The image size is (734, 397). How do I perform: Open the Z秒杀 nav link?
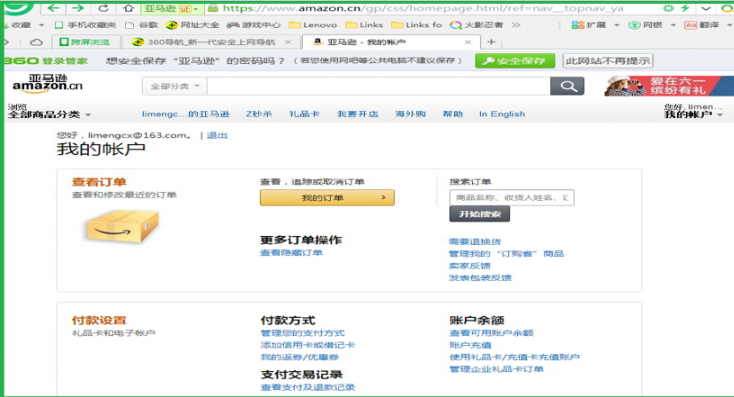pyautogui.click(x=259, y=114)
